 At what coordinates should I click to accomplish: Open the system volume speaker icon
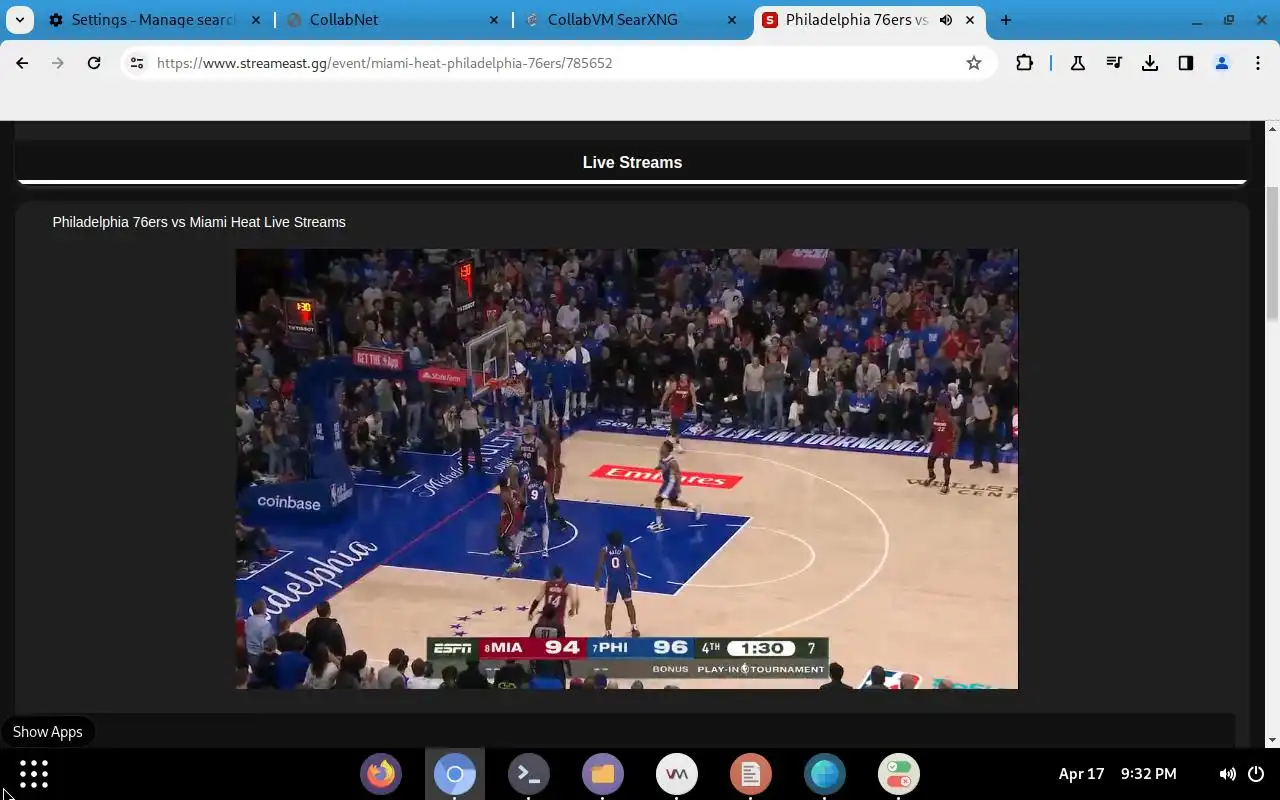click(1227, 774)
